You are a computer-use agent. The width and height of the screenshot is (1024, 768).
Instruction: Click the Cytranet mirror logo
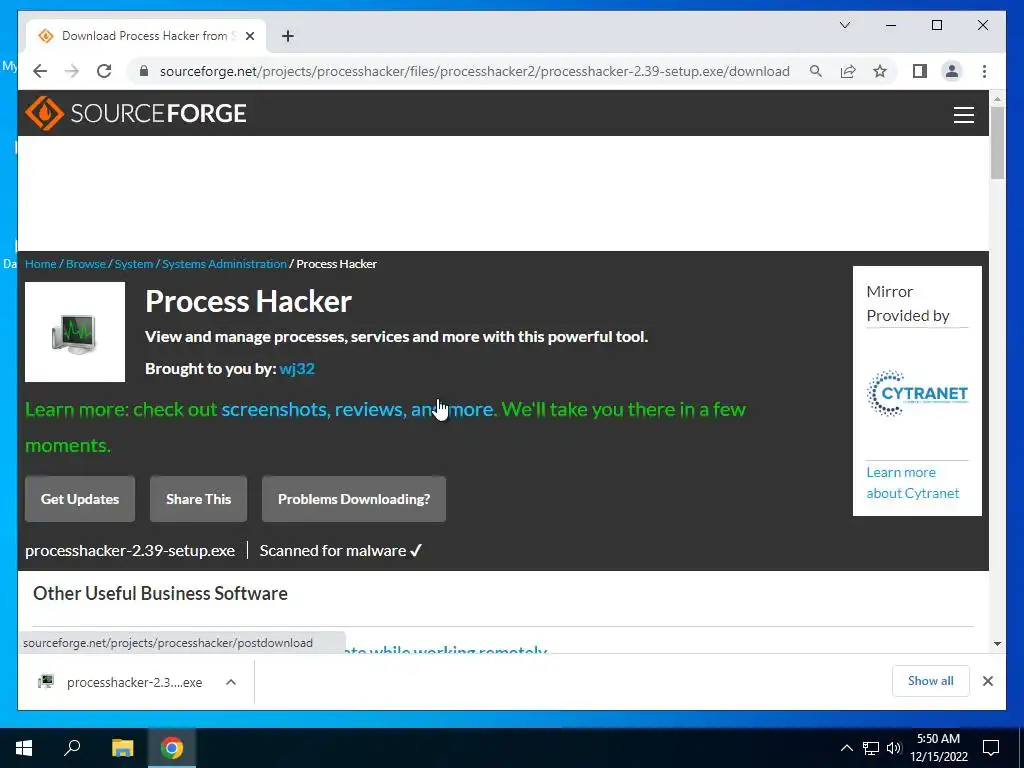click(x=917, y=393)
